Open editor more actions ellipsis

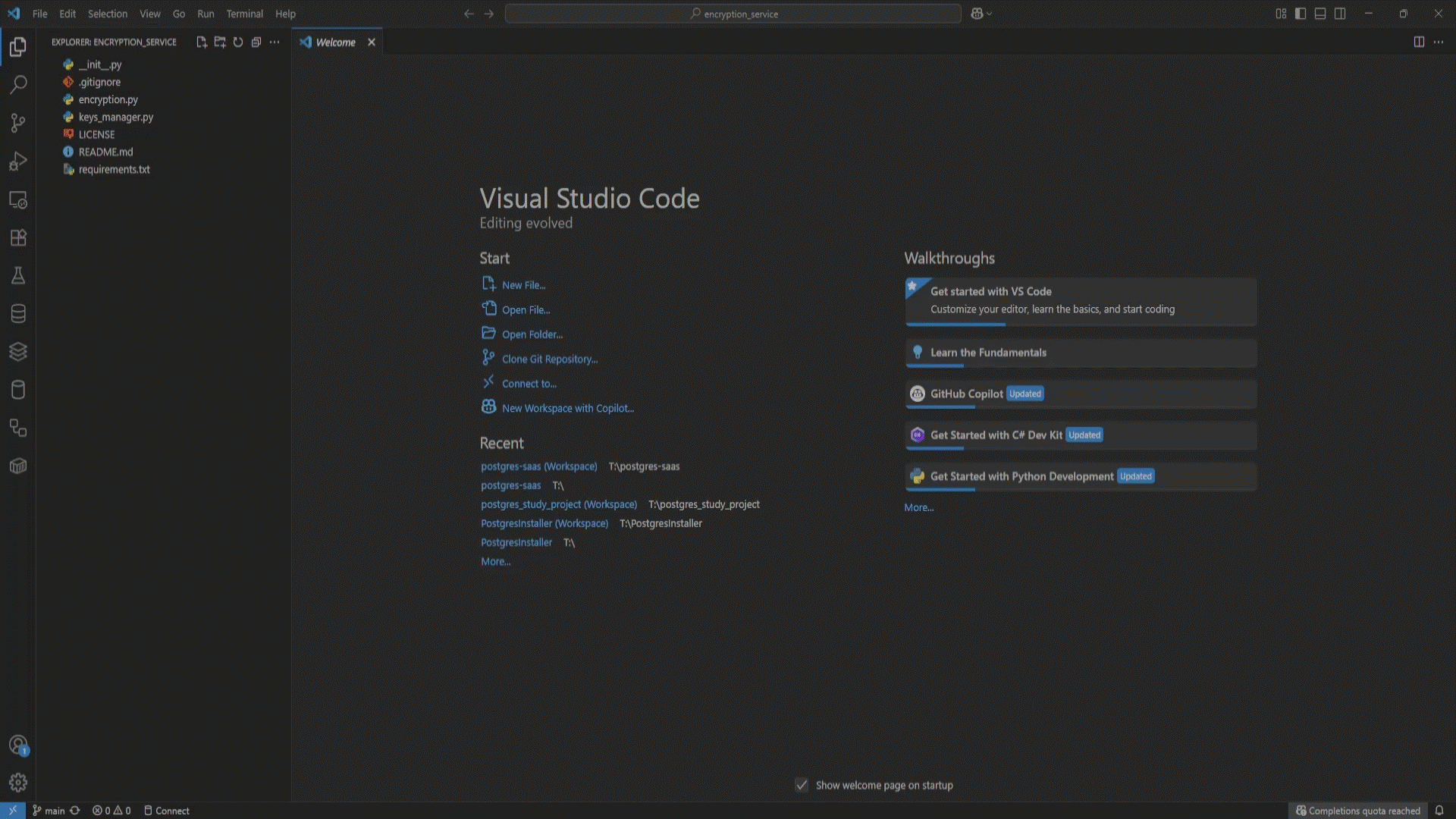pyautogui.click(x=1439, y=42)
